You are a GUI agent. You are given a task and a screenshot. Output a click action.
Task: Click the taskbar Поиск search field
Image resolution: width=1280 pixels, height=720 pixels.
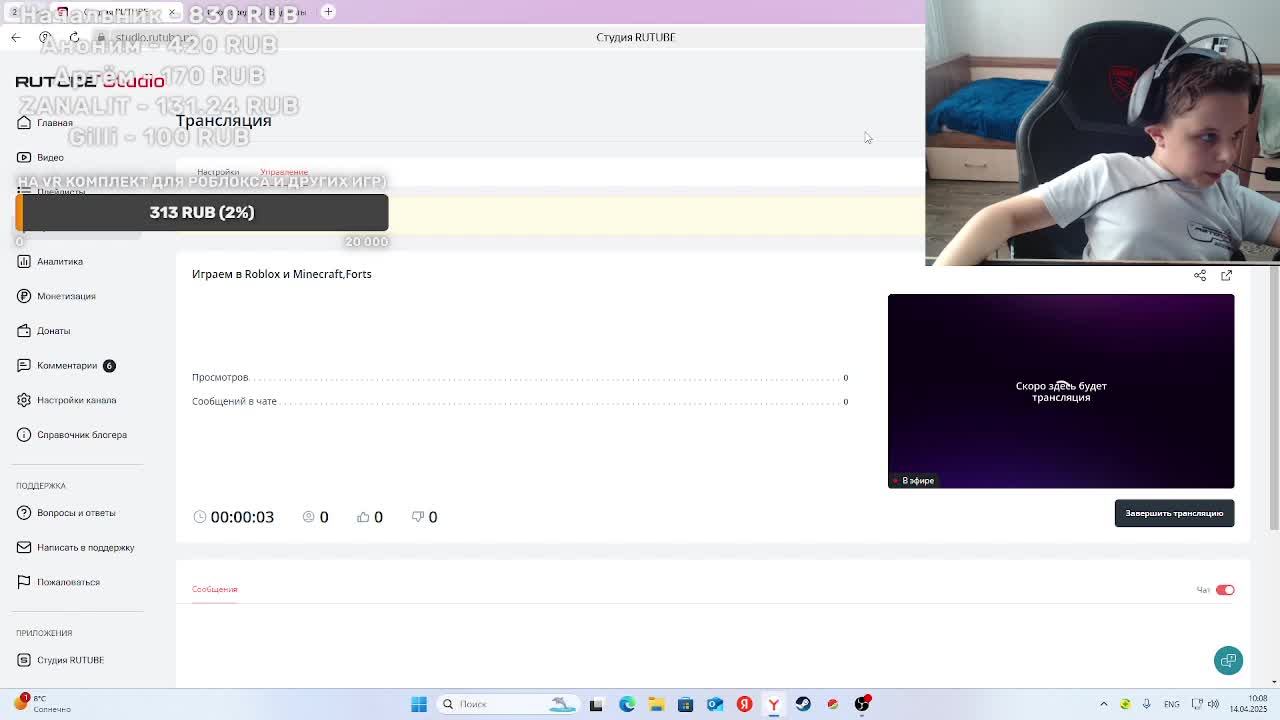click(x=510, y=704)
